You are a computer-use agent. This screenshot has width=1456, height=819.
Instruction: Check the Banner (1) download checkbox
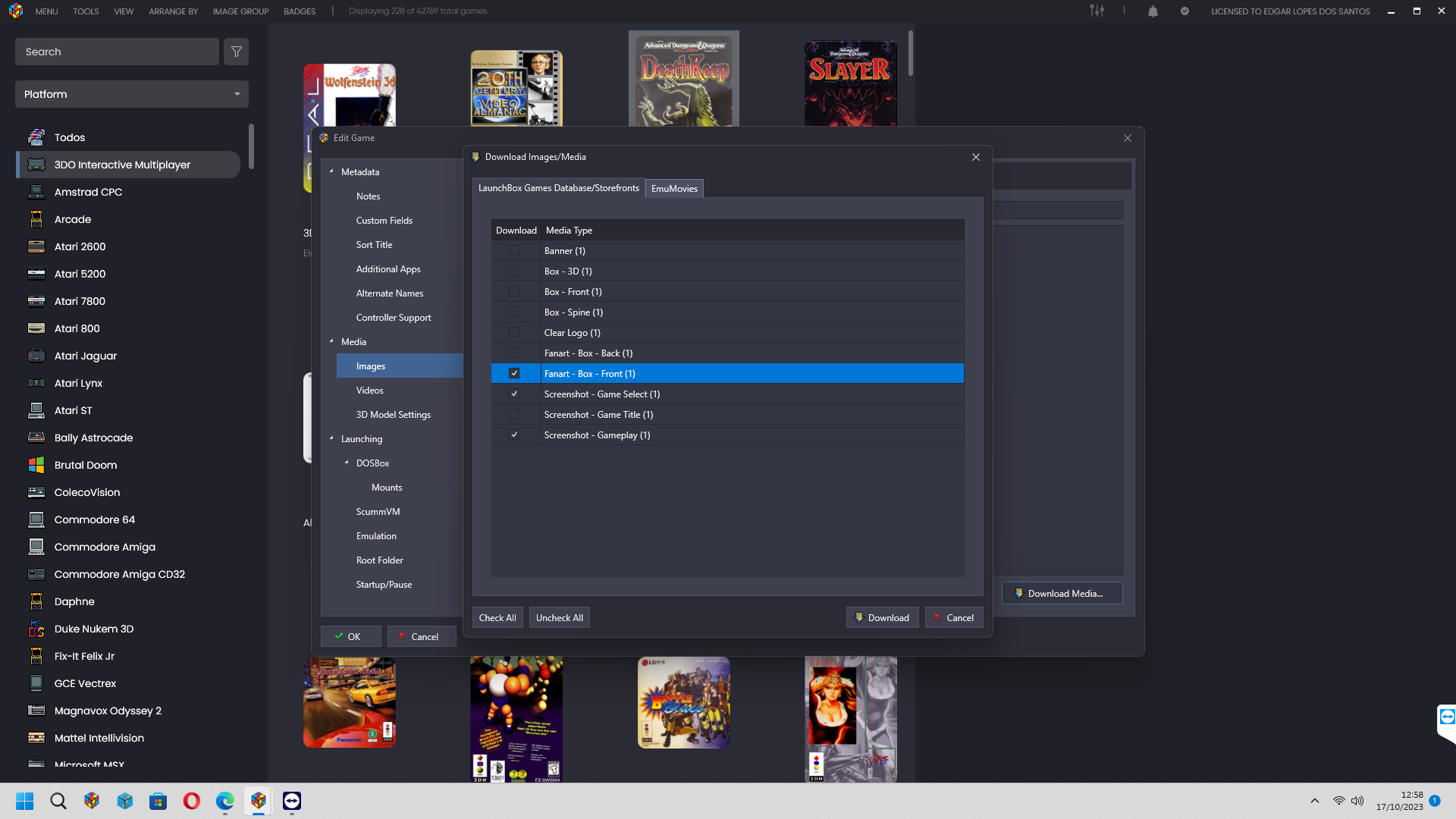[x=514, y=250]
